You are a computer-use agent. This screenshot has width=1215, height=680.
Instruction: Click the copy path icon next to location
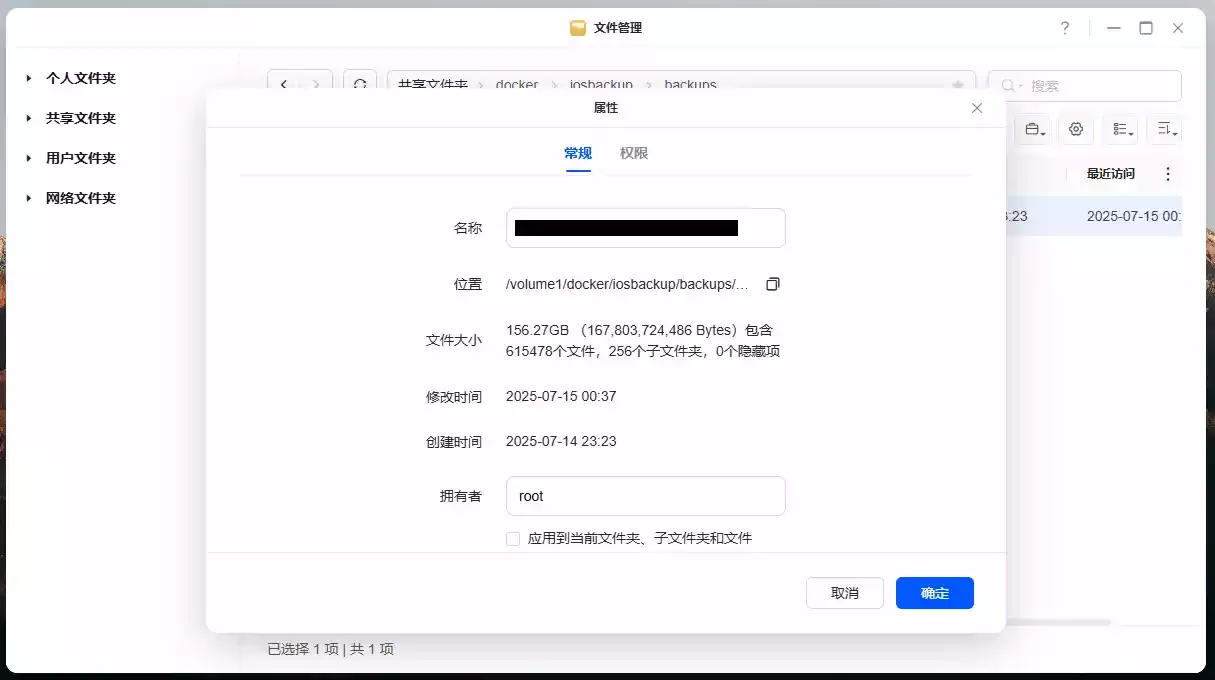[x=772, y=284]
